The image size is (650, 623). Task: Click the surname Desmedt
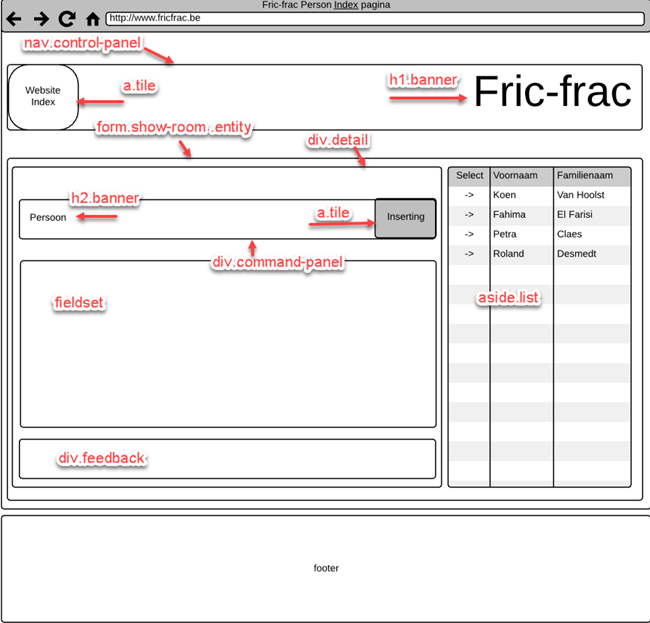[x=576, y=254]
